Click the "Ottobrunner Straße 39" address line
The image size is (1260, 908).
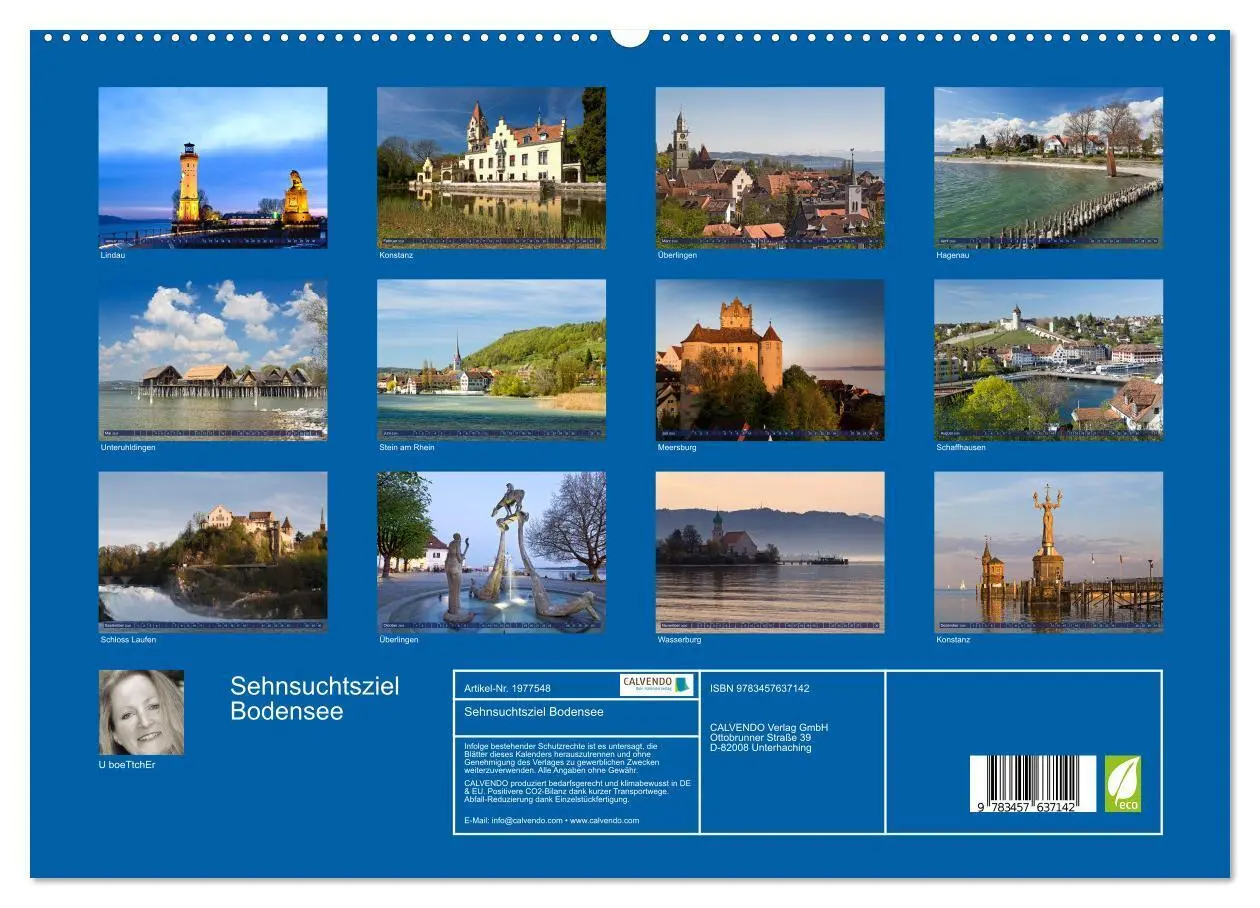760,737
